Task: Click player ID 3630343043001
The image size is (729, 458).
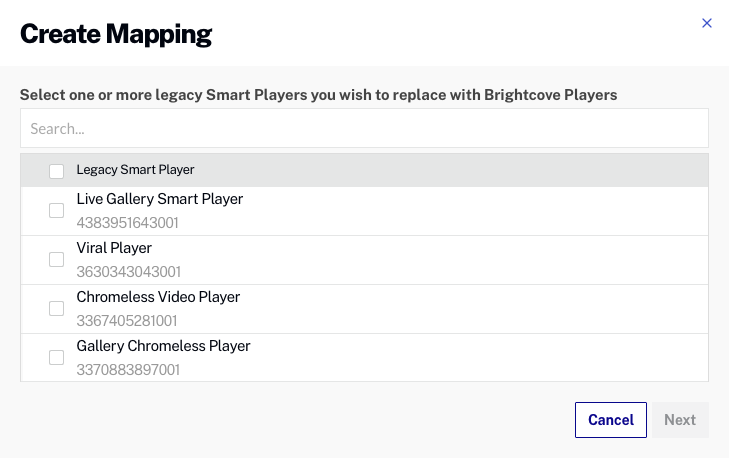Action: point(128,272)
